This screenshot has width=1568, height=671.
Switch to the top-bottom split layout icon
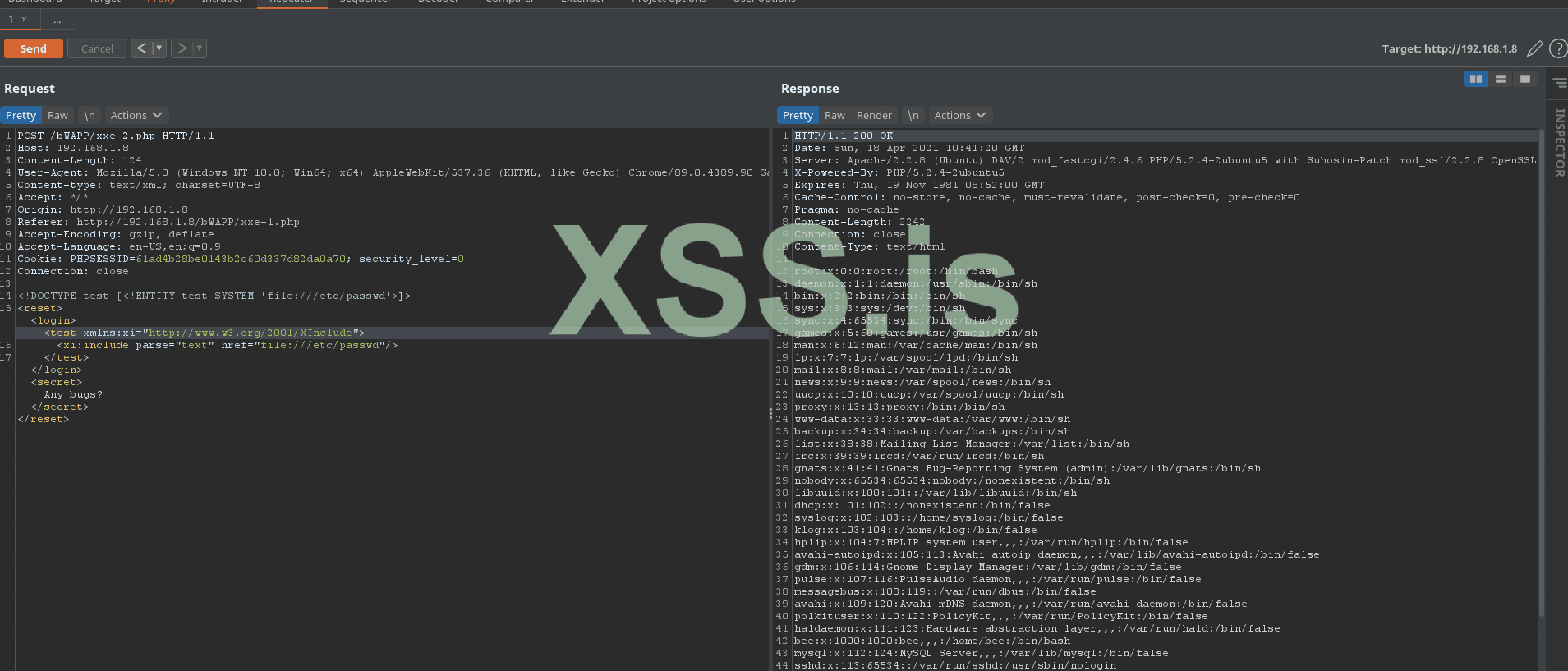(1501, 79)
